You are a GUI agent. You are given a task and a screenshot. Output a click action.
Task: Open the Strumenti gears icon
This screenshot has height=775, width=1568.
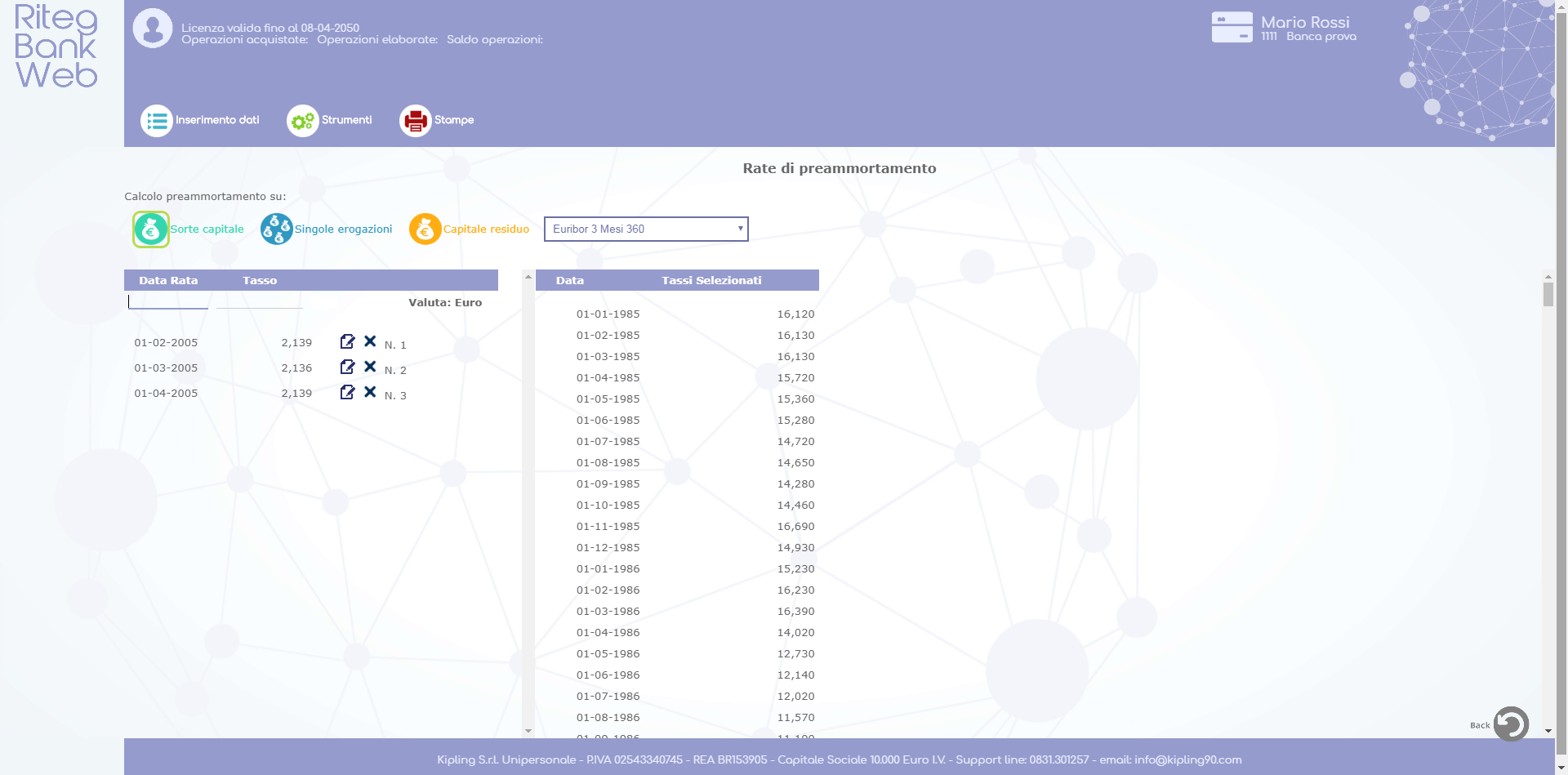pos(302,121)
